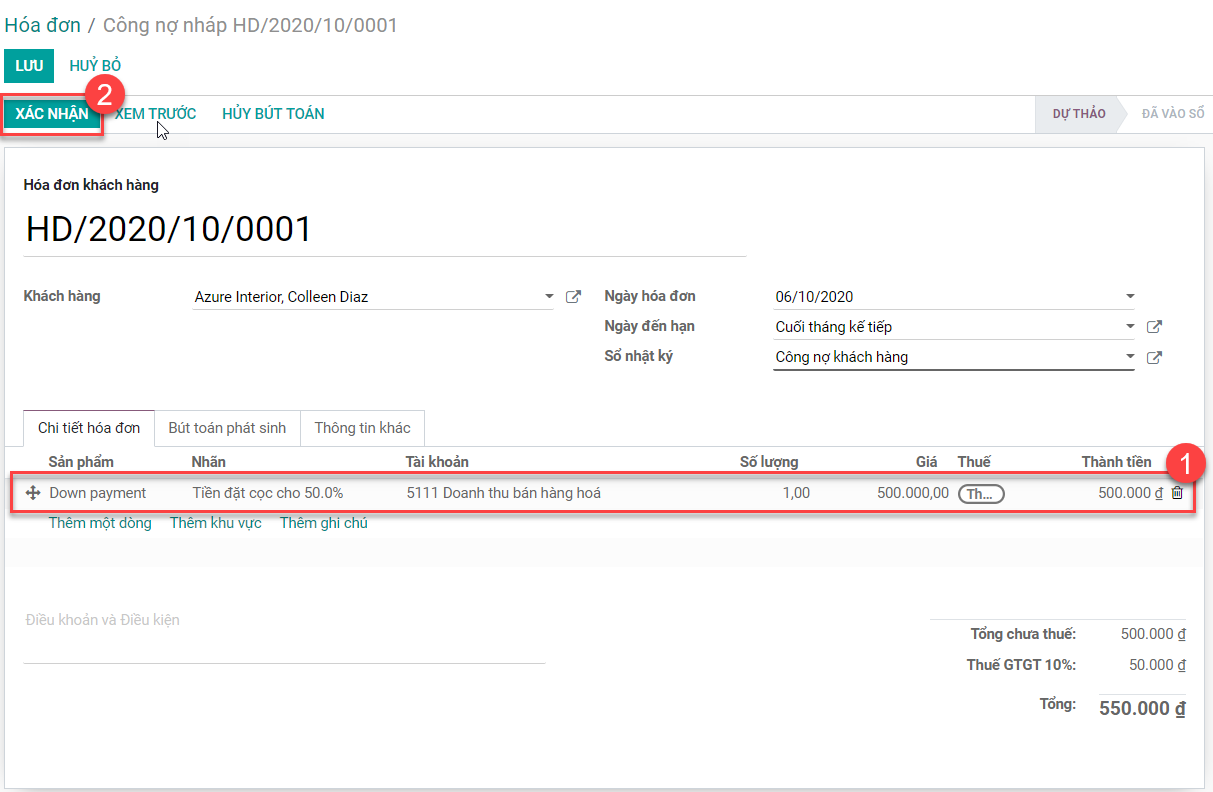Open payment term external link icon

point(1154,327)
